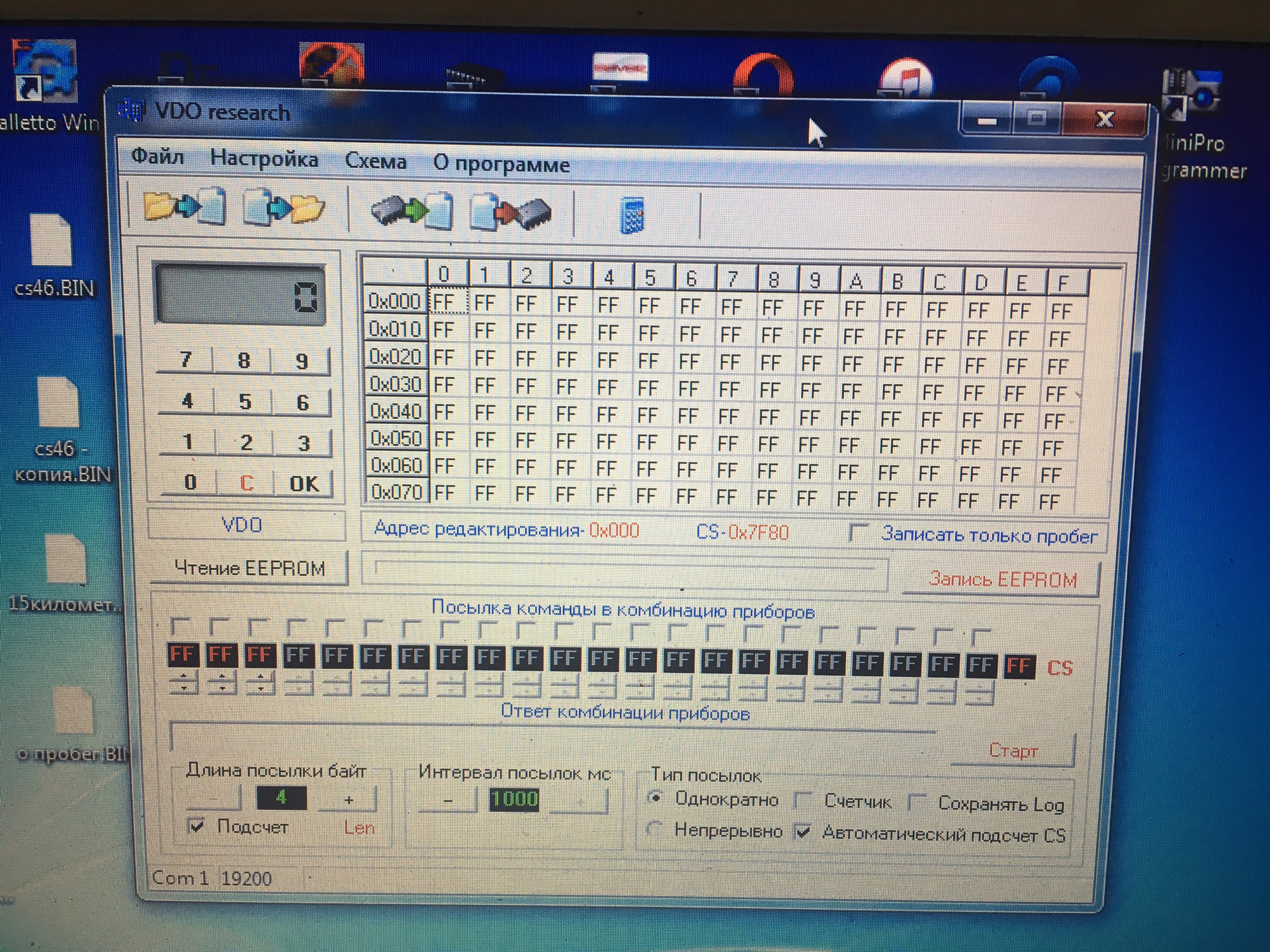Click the VDO research title bar icon
Viewport: 1270px width, 952px height.
point(132,110)
